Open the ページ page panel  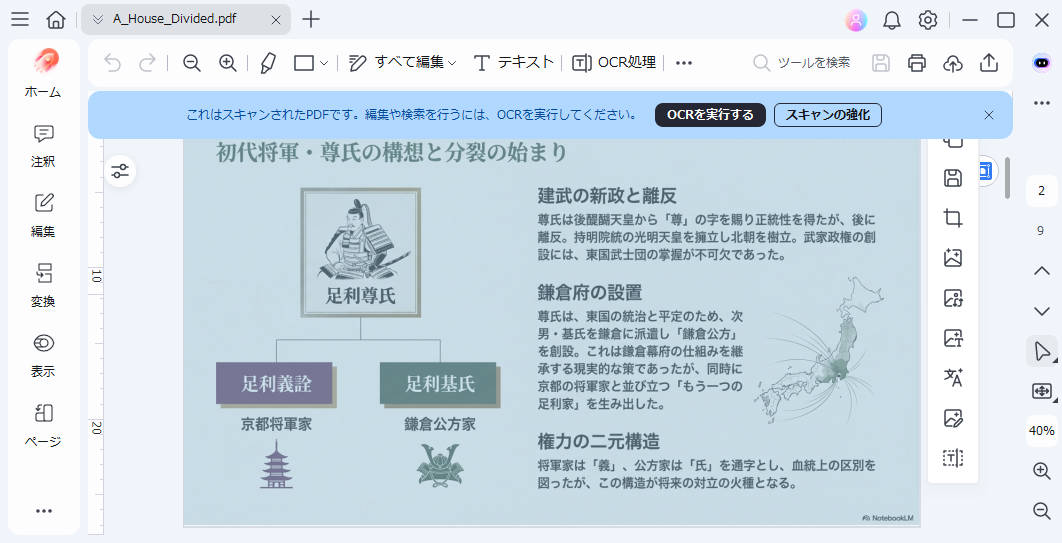pyautogui.click(x=43, y=425)
